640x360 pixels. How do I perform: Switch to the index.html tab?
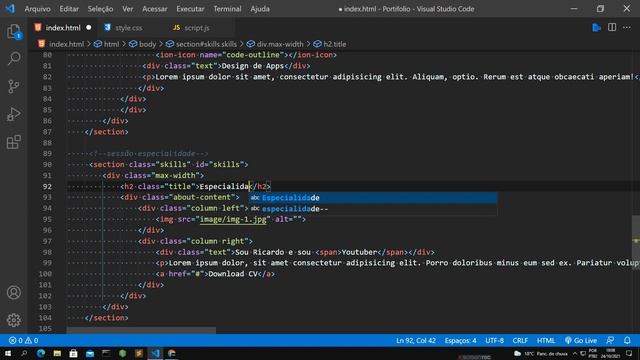click(62, 28)
